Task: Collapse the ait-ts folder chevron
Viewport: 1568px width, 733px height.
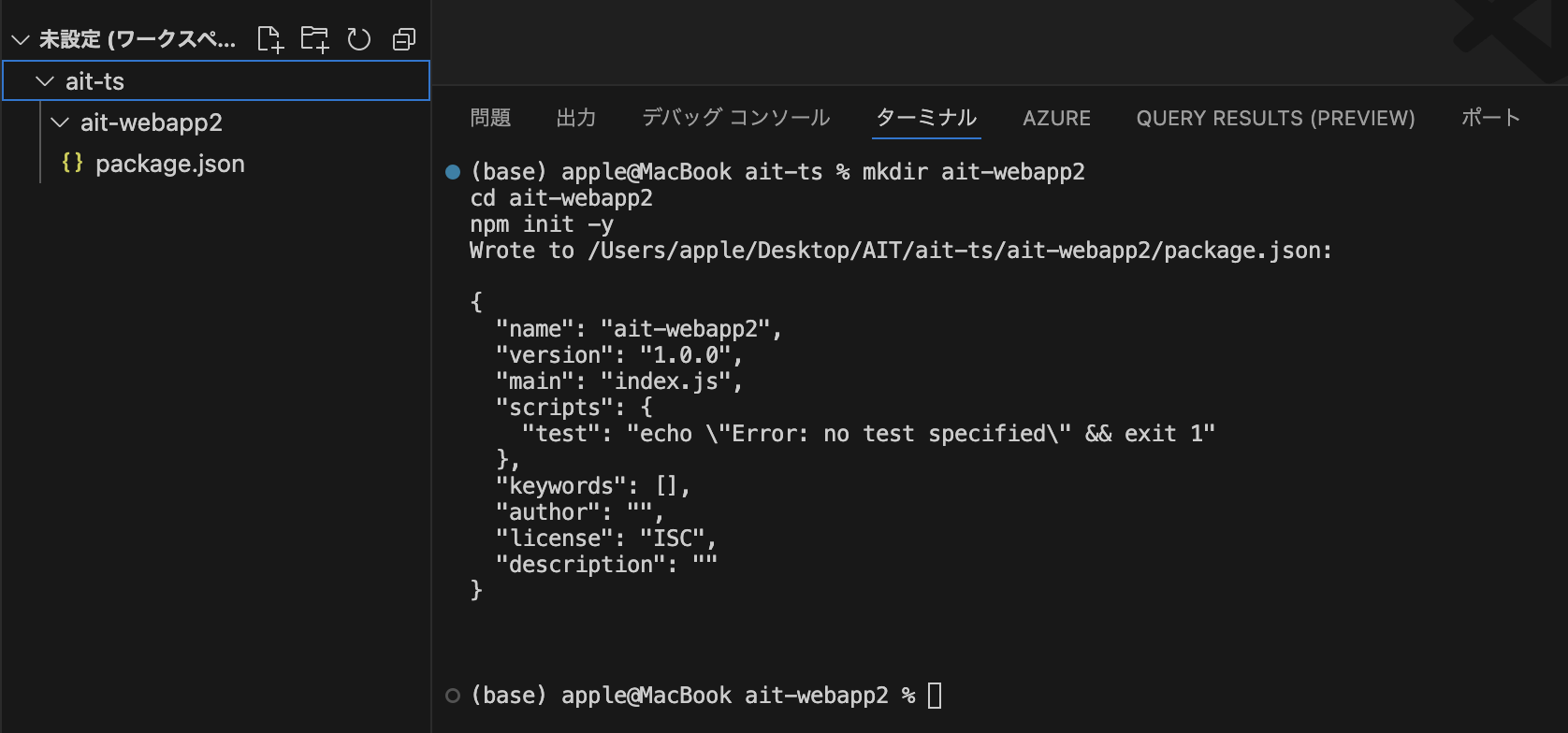Action: point(44,81)
